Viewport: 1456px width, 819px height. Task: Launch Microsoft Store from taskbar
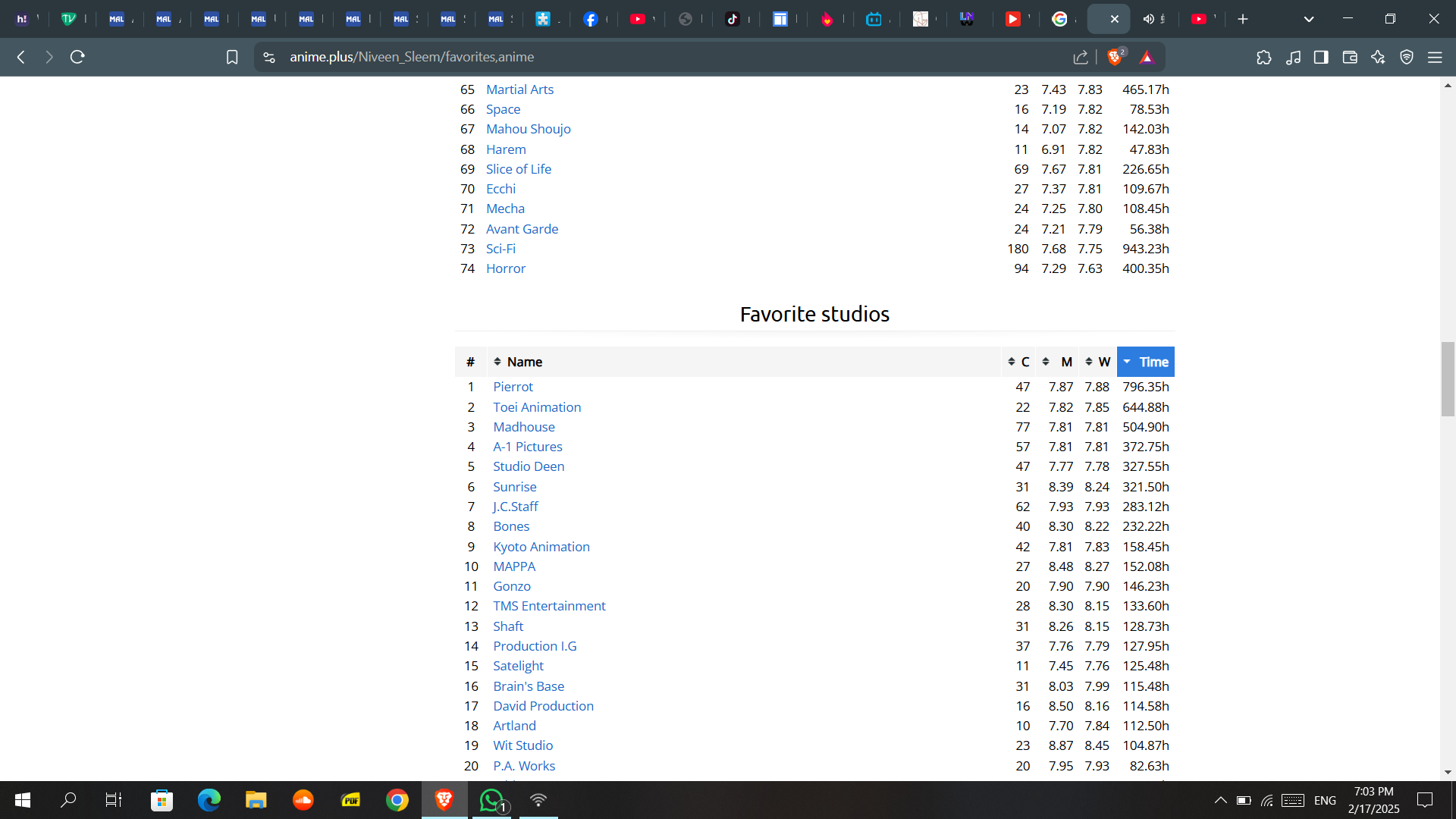(x=162, y=800)
